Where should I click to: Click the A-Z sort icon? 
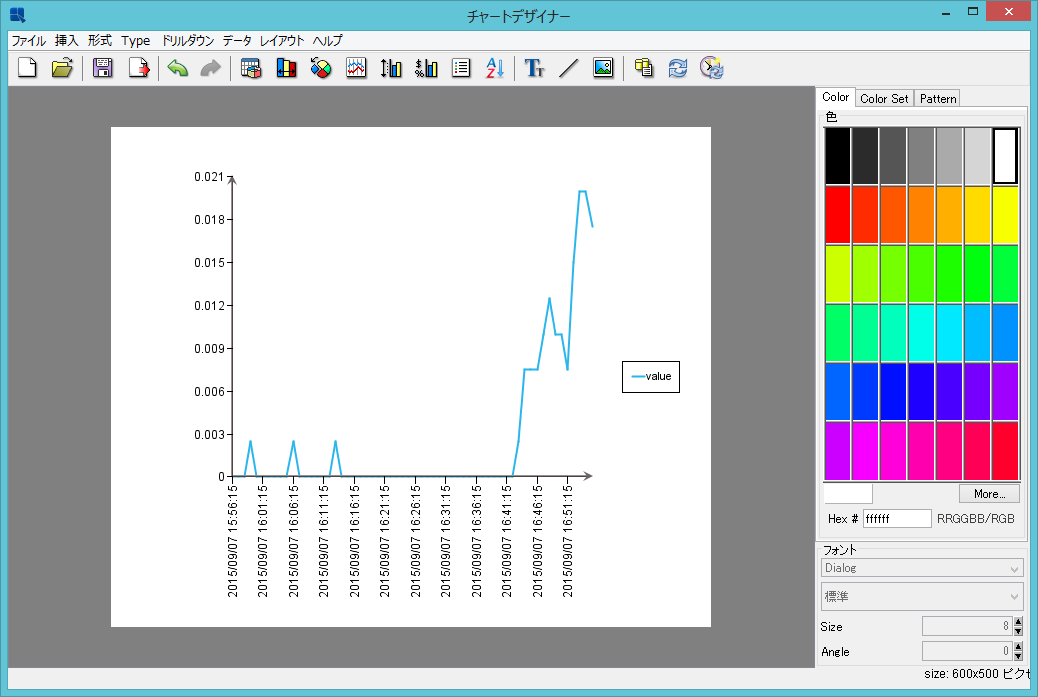click(495, 68)
